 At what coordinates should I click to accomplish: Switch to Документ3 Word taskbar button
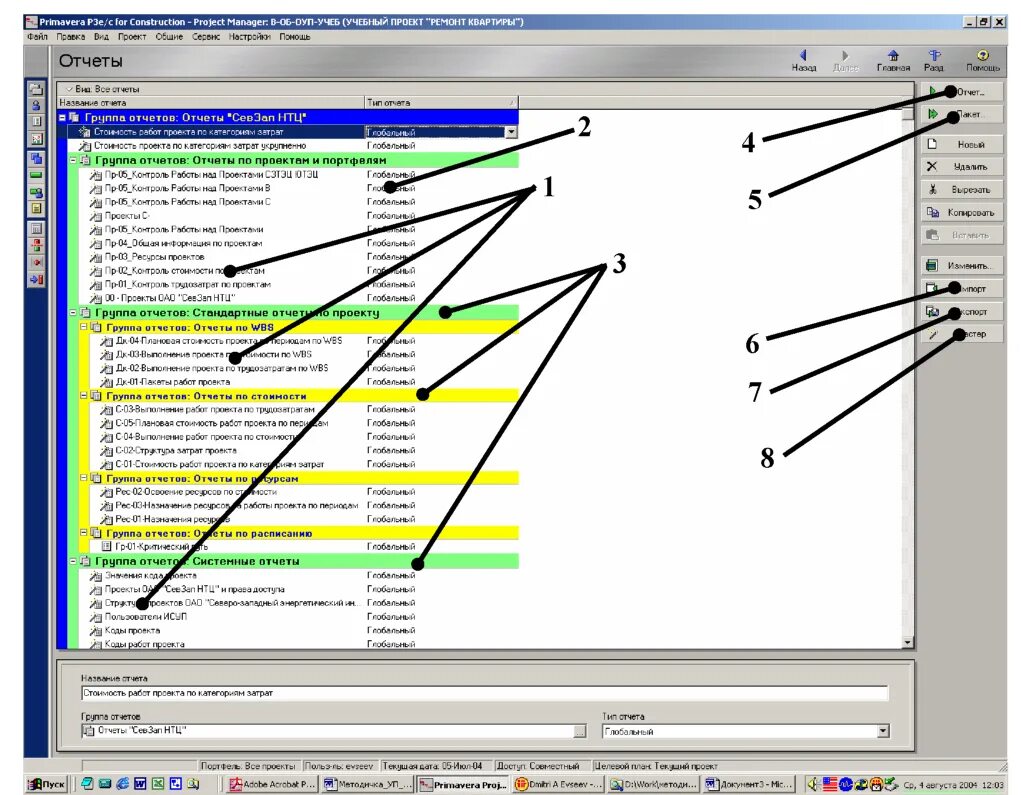point(749,784)
